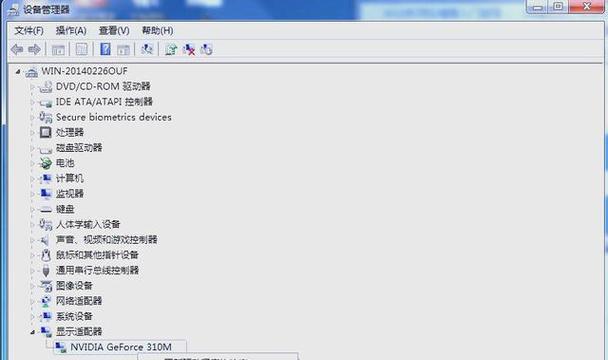Select the 计算机 label
This screenshot has width=608, height=360.
click(x=70, y=178)
